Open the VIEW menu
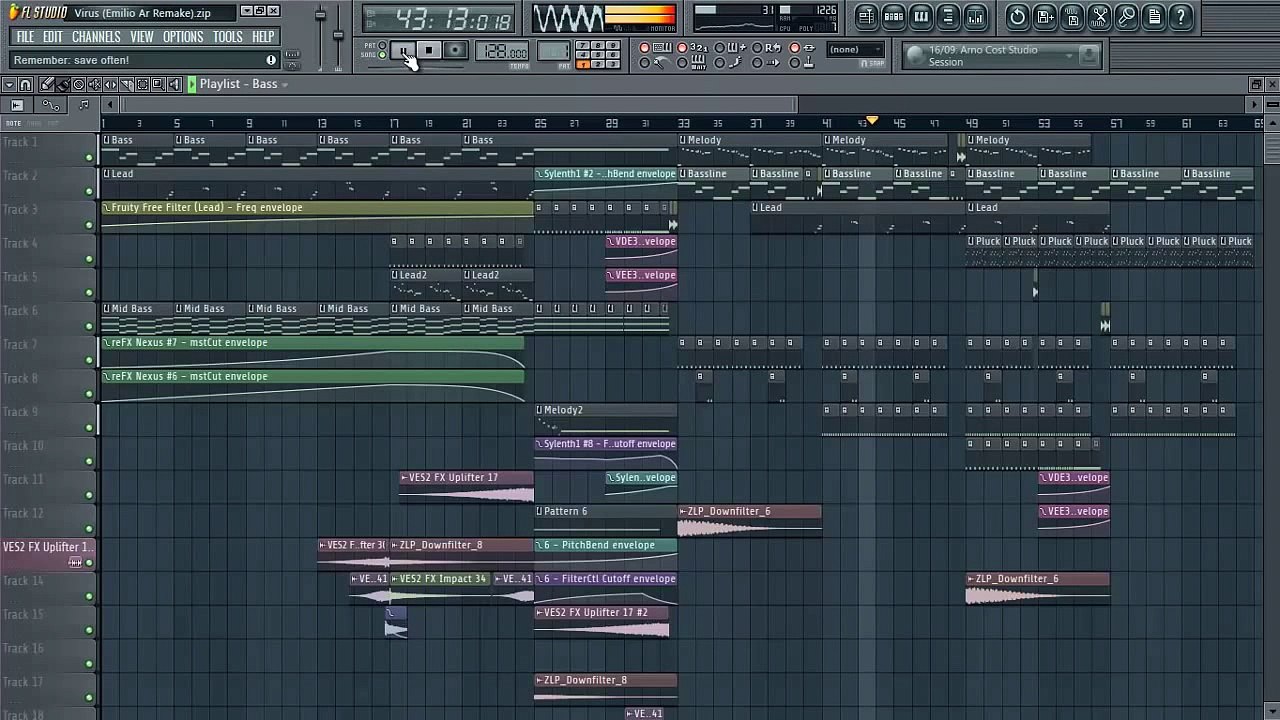This screenshot has height=720, width=1280. coord(142,37)
